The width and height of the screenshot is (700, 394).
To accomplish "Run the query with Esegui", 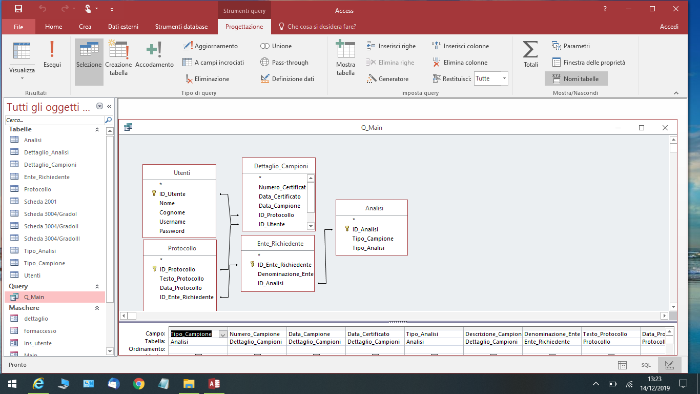I will point(52,54).
